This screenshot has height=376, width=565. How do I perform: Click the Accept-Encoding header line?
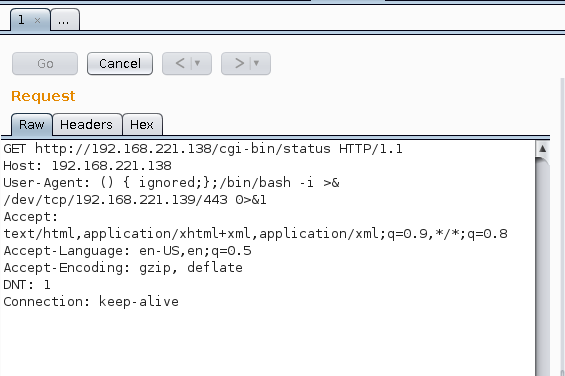[123, 267]
